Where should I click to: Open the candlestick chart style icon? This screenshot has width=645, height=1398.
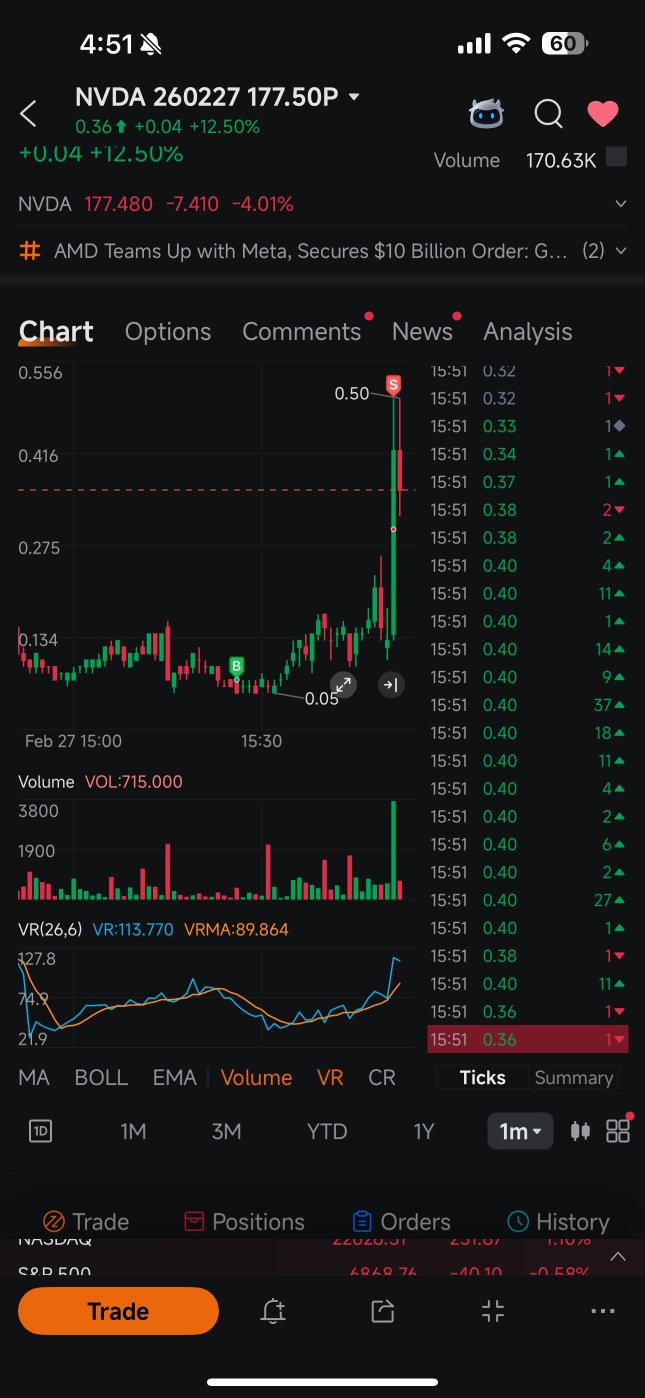click(x=579, y=1131)
